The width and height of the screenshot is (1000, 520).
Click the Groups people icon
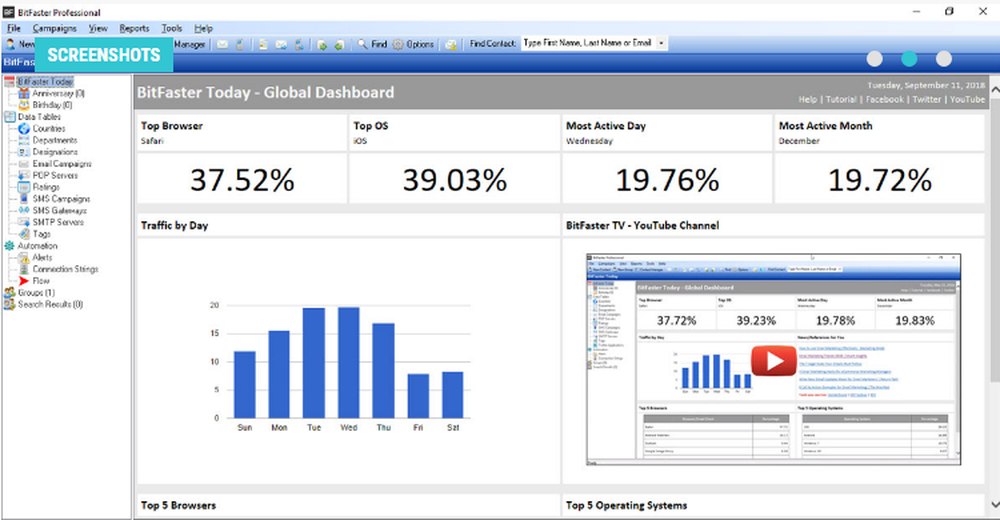pos(10,292)
